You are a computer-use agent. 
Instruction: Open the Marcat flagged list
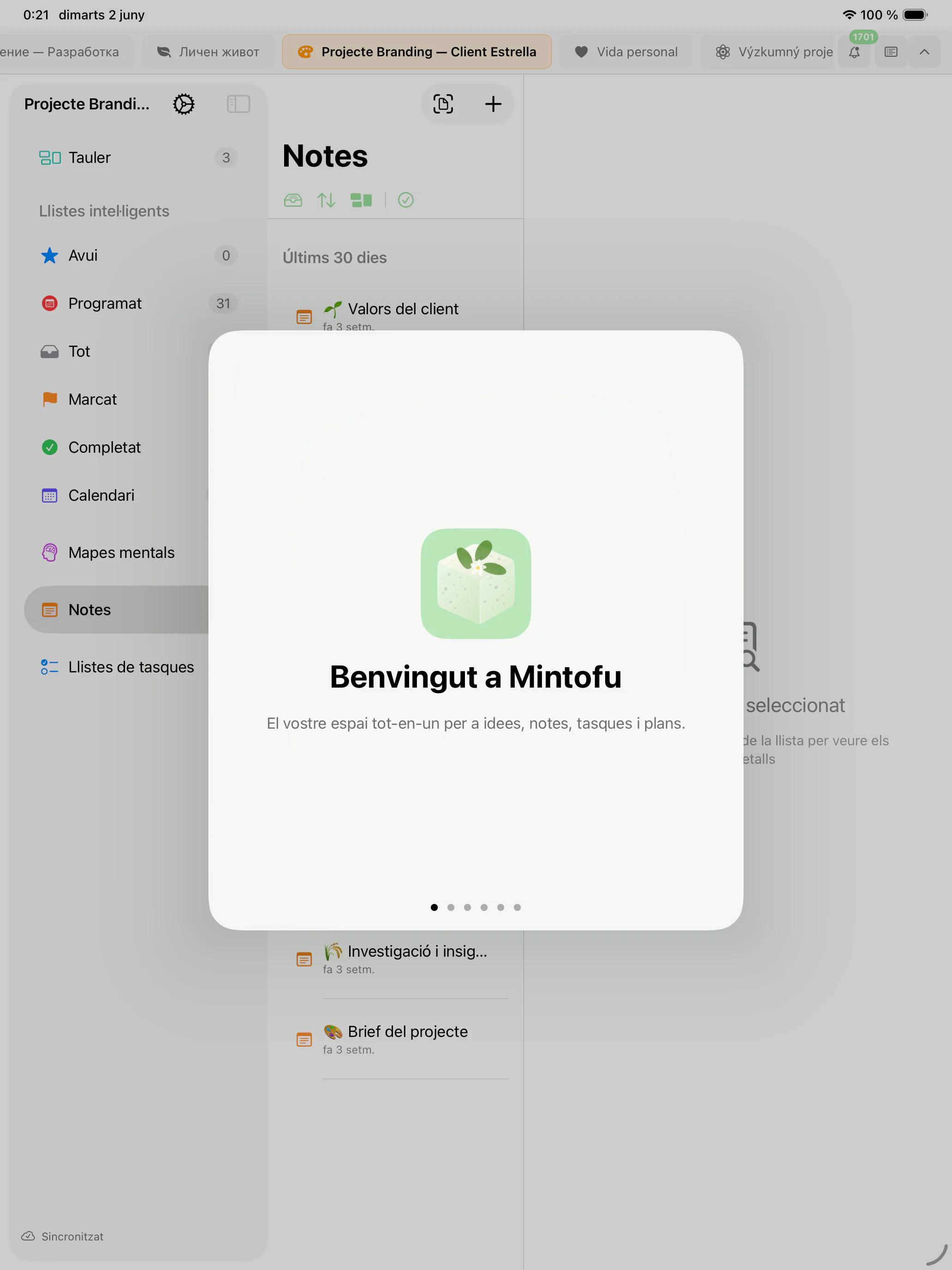[x=117, y=399]
